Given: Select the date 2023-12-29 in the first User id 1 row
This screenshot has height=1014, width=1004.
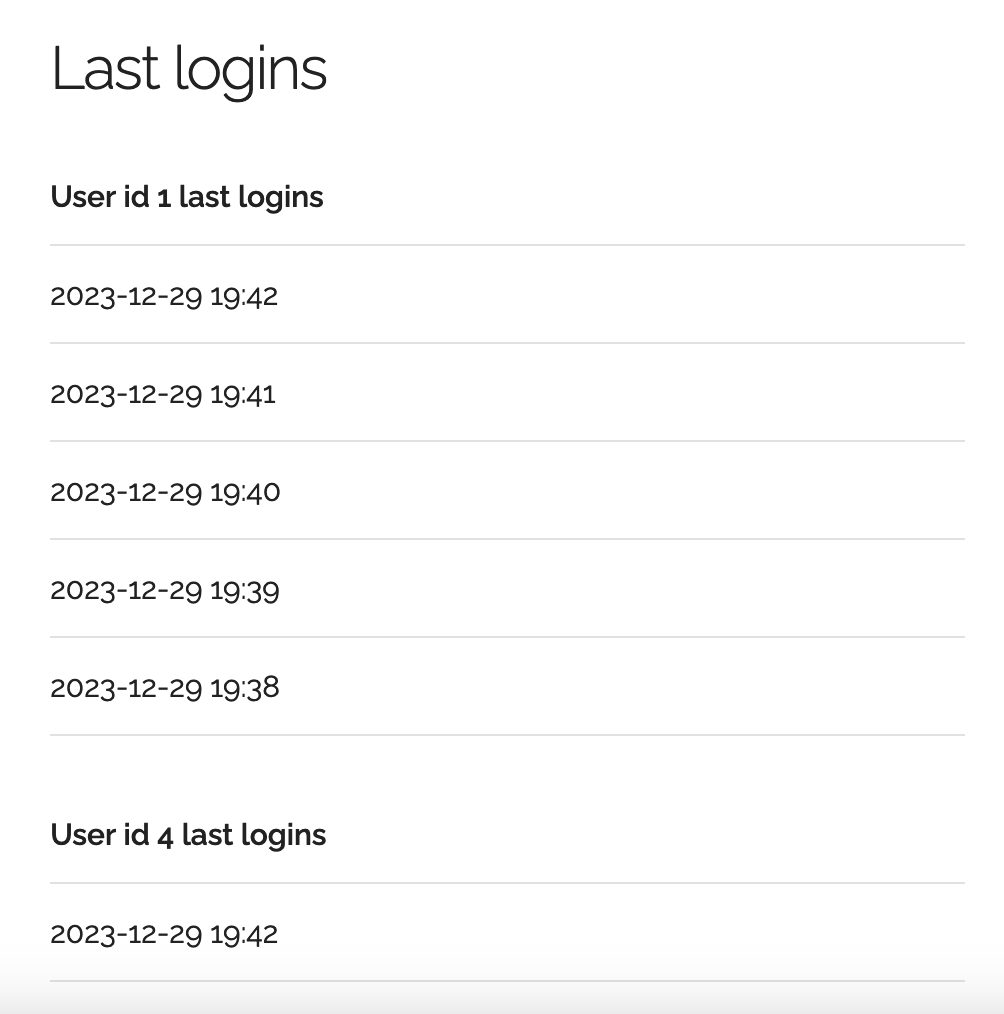Looking at the screenshot, I should 126,297.
